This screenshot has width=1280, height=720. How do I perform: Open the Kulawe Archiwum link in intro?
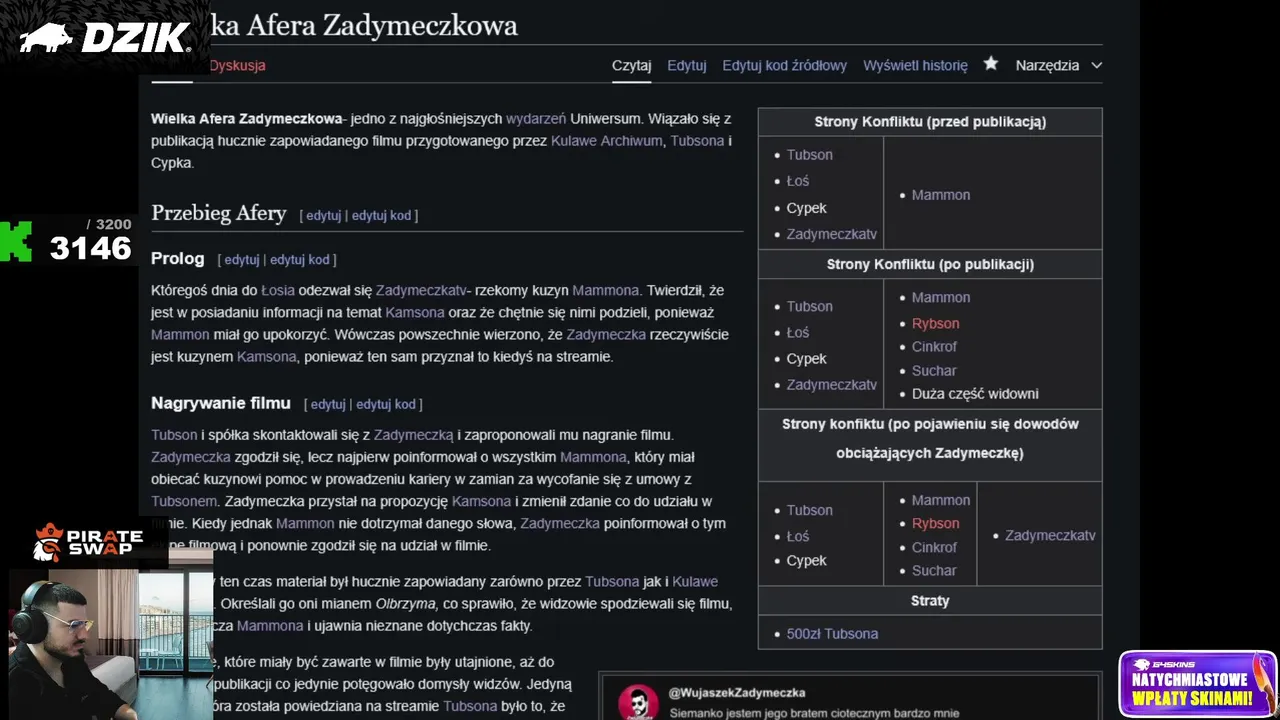click(x=606, y=141)
